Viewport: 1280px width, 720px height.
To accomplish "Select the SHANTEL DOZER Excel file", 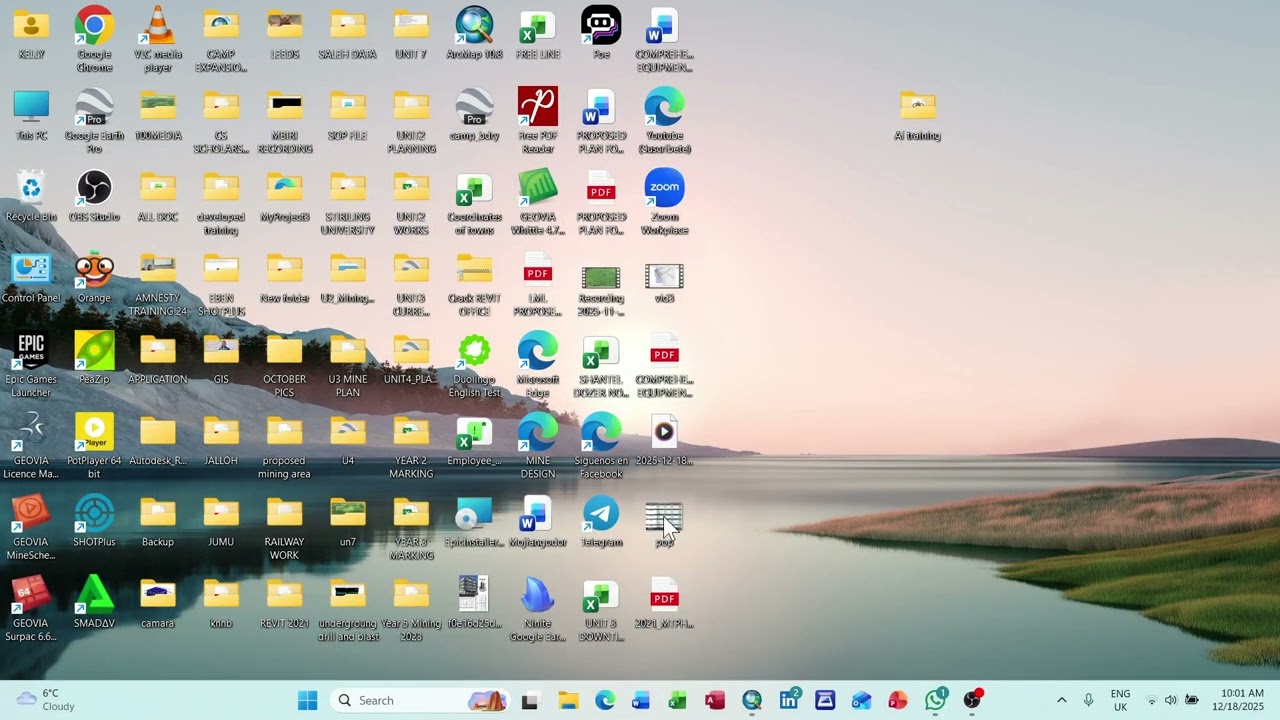I will pos(601,365).
